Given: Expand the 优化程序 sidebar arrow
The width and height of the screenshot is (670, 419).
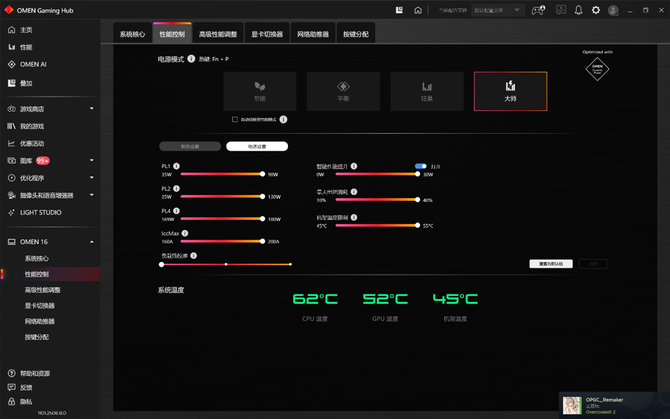Looking at the screenshot, I should pyautogui.click(x=91, y=177).
